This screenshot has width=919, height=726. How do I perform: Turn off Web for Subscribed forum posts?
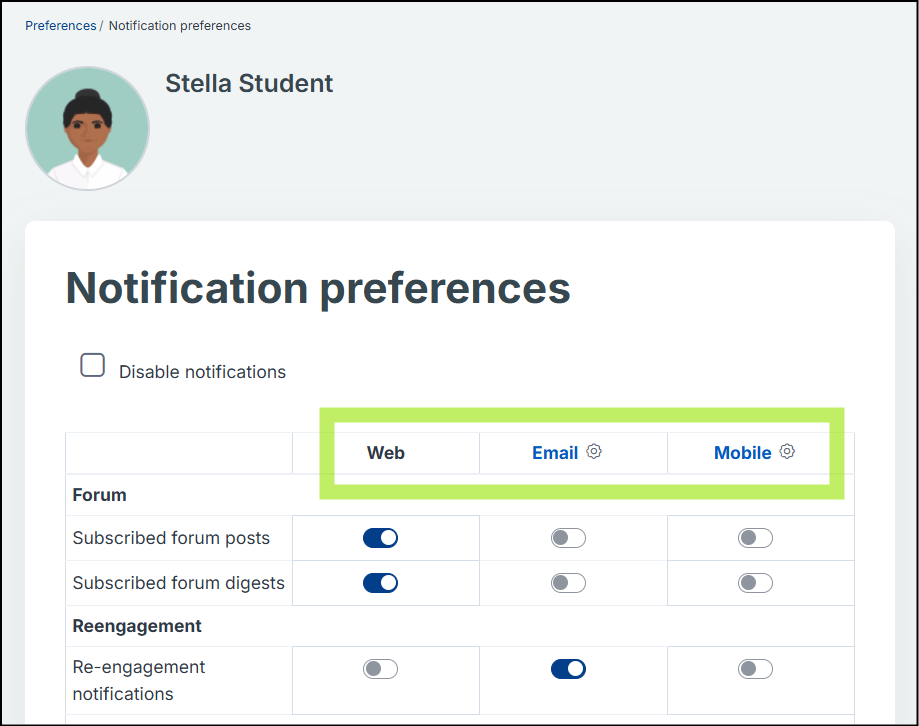click(380, 538)
